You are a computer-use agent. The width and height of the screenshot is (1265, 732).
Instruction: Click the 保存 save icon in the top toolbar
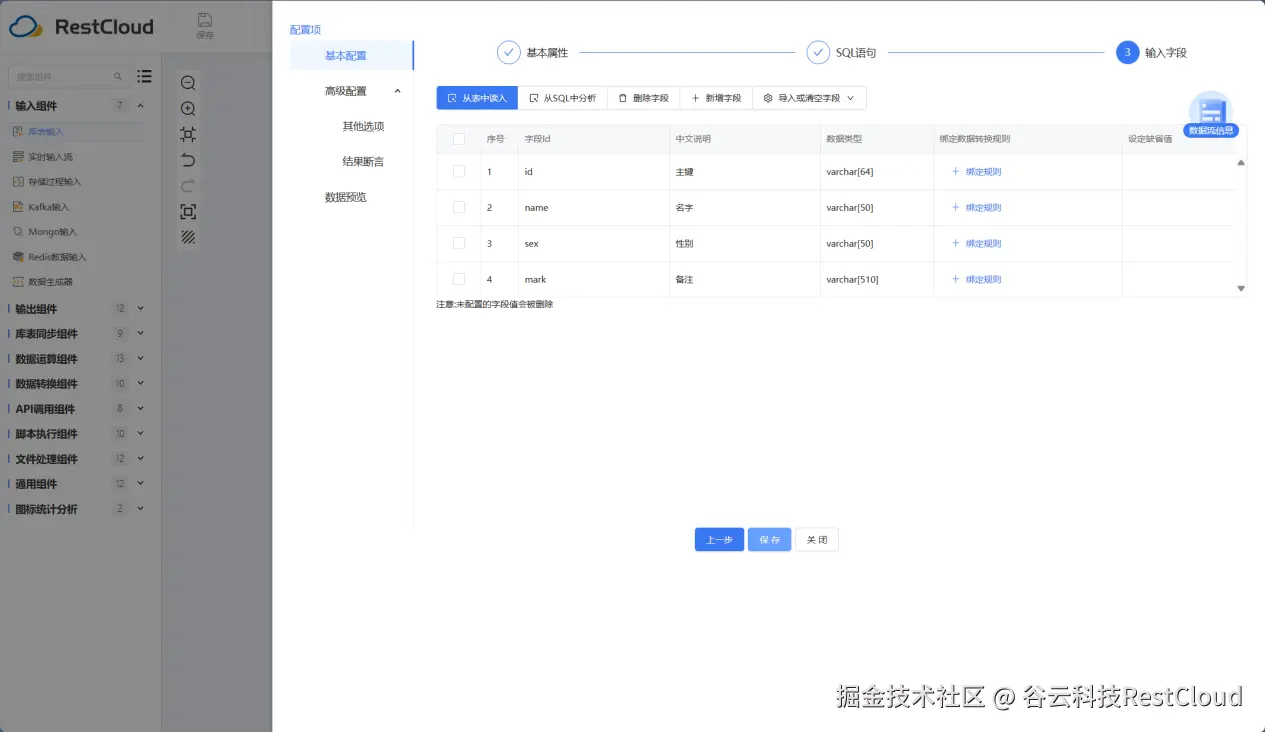pyautogui.click(x=205, y=25)
